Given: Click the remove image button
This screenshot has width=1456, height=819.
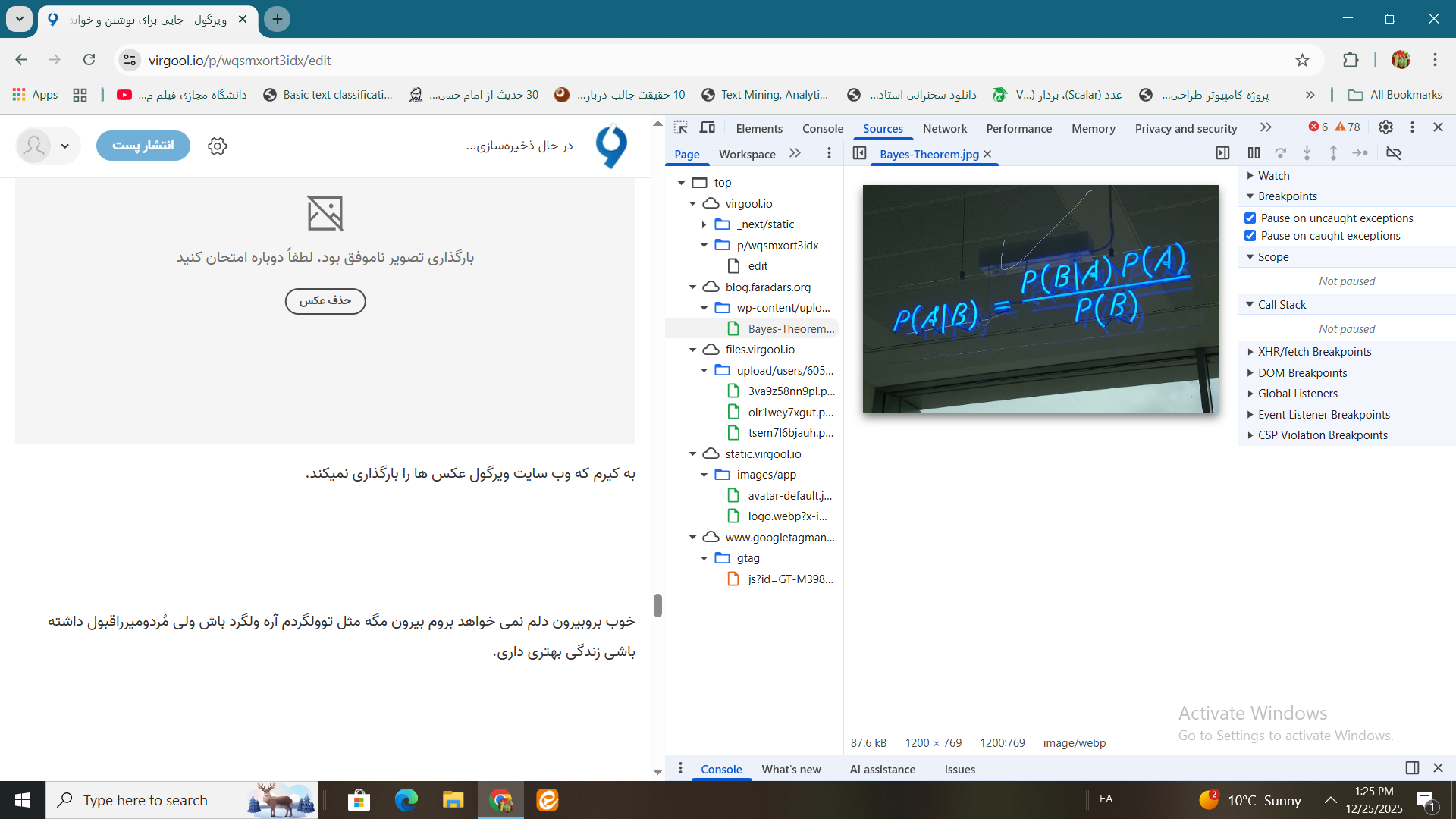Looking at the screenshot, I should [x=325, y=301].
